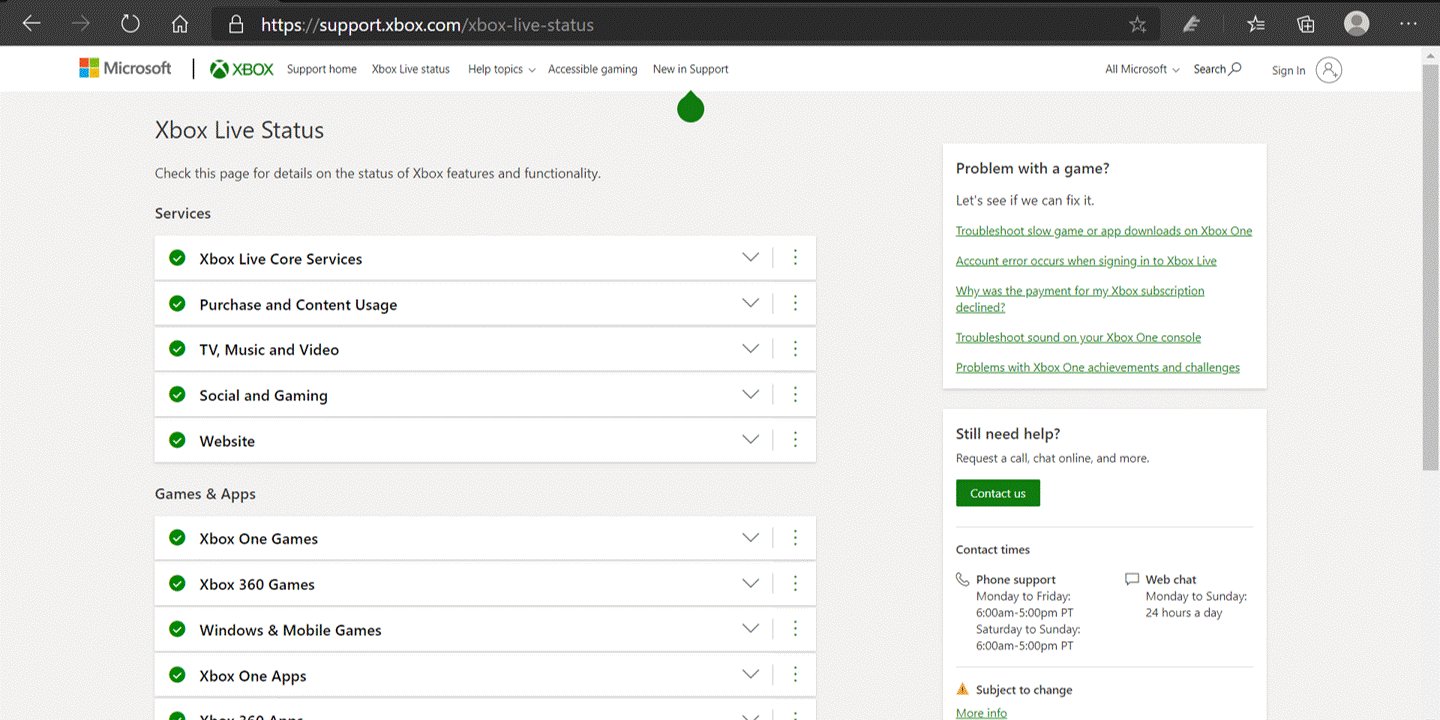Open more options for Purchase and Content Usage
Viewport: 1440px width, 720px height.
click(x=795, y=303)
